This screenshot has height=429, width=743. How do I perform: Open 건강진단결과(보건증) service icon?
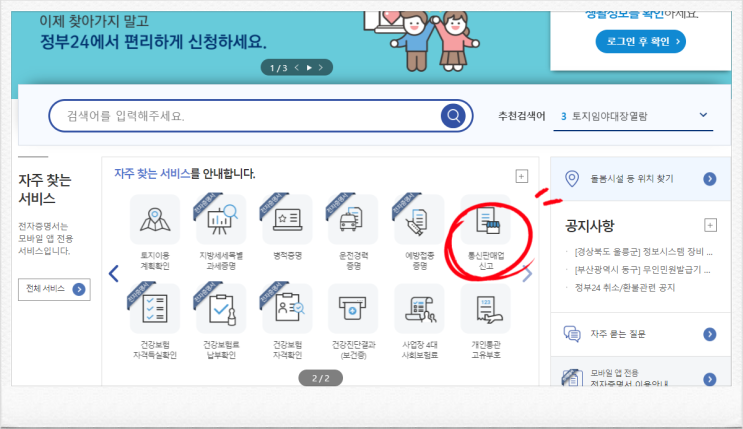353,309
